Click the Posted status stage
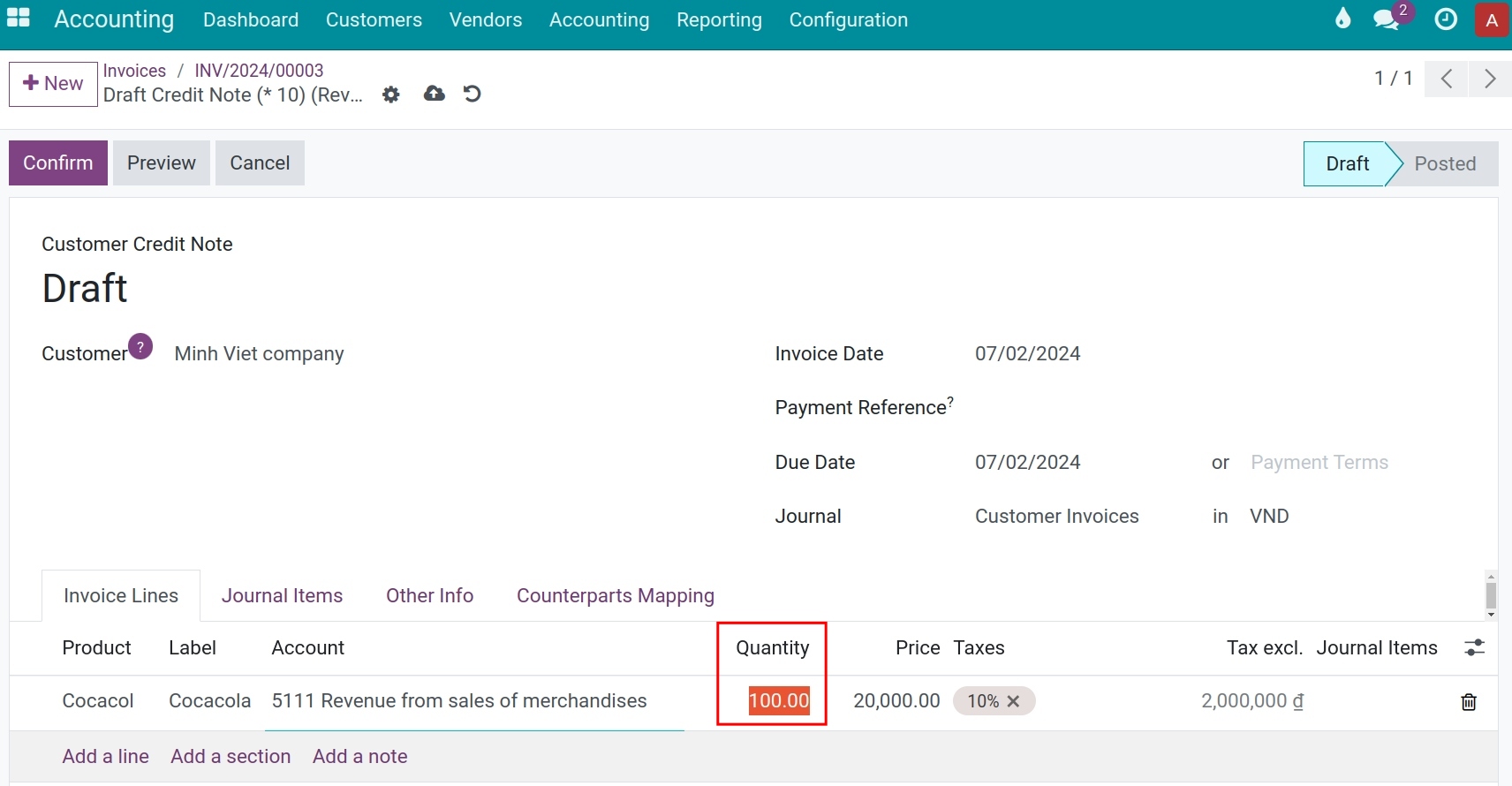Screen dimensions: 1512x786 1445,163
